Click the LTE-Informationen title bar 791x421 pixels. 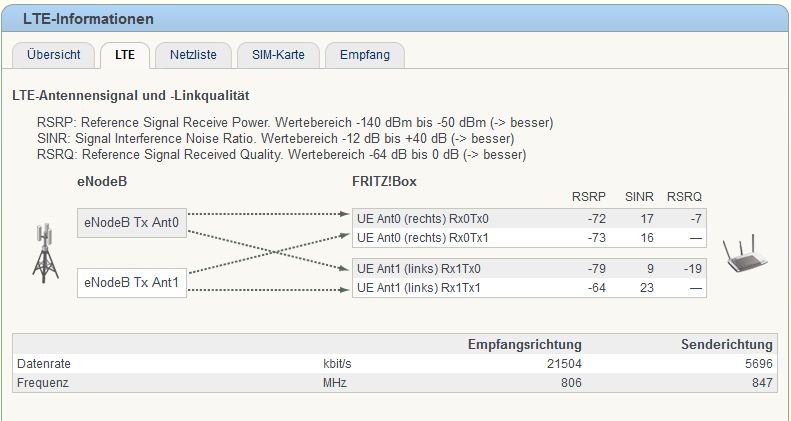pos(396,19)
